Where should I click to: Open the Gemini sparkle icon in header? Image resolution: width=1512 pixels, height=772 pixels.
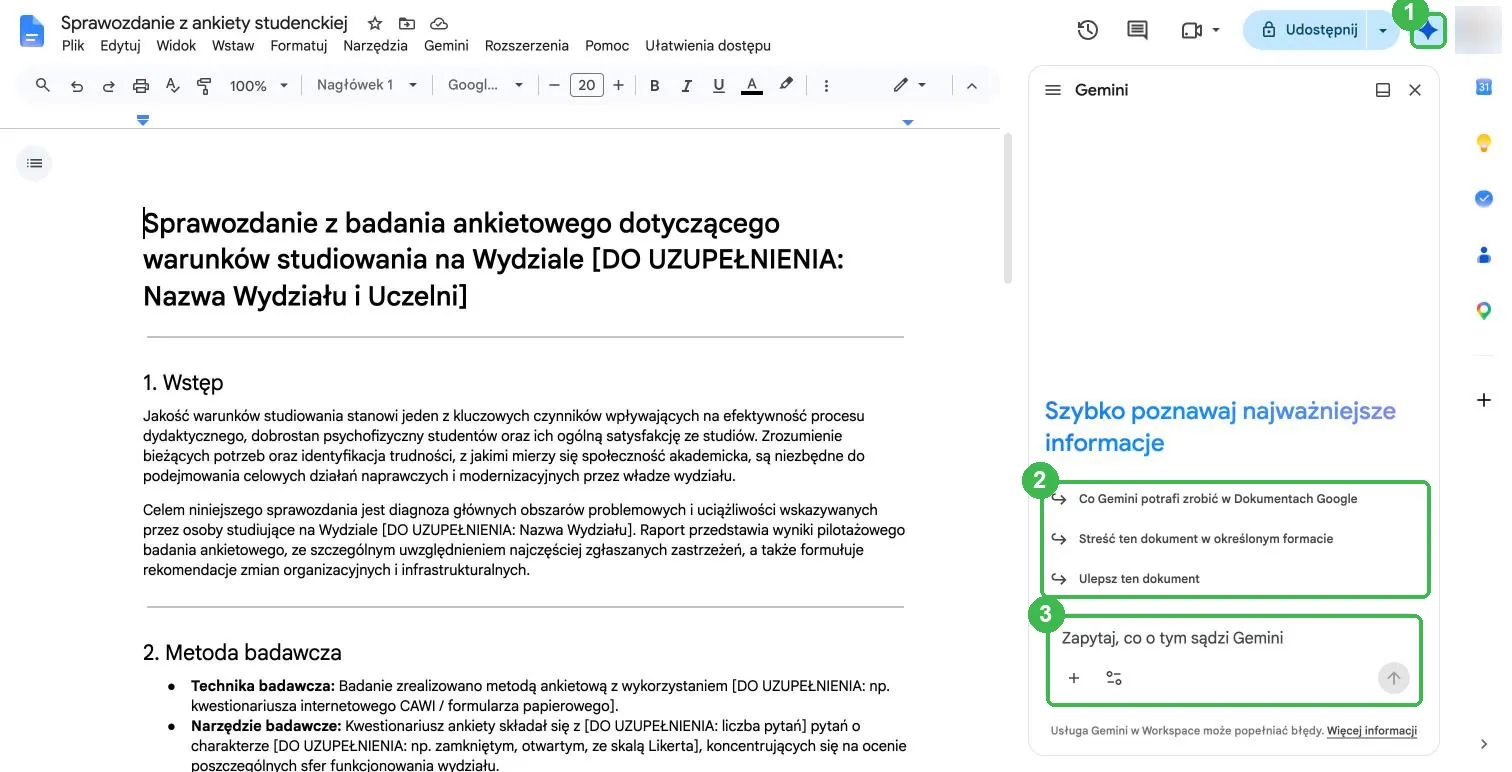[x=1429, y=31]
